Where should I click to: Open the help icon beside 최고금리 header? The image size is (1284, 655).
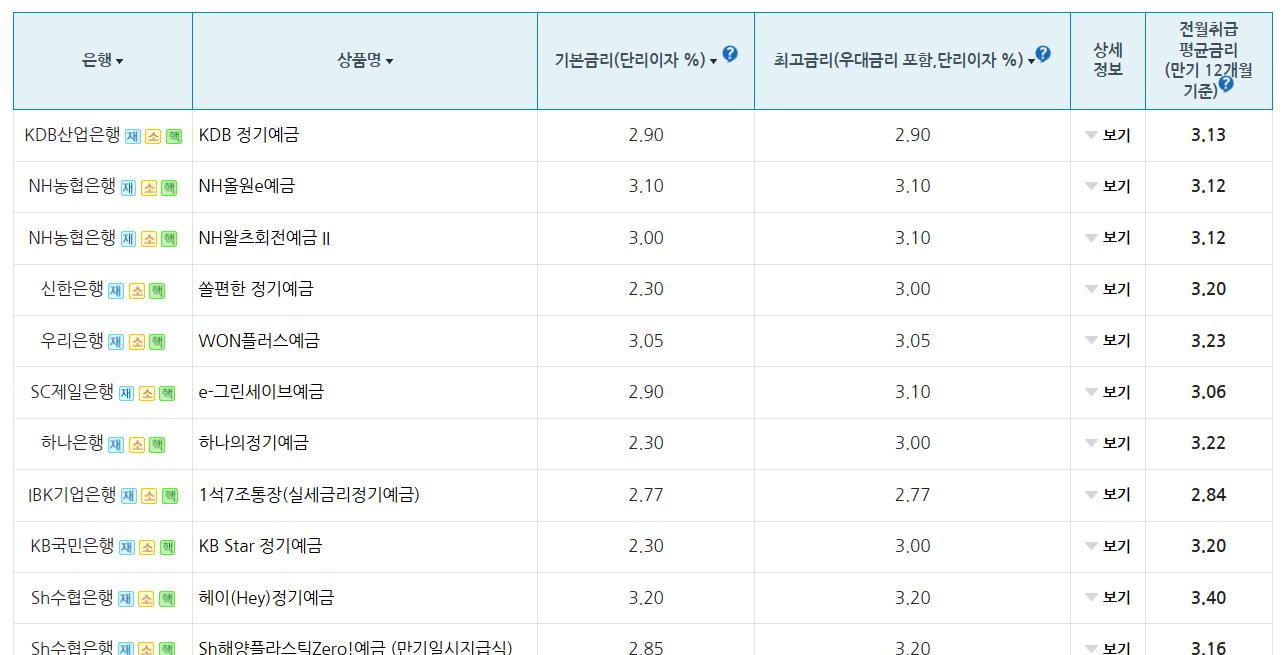coord(1043,54)
